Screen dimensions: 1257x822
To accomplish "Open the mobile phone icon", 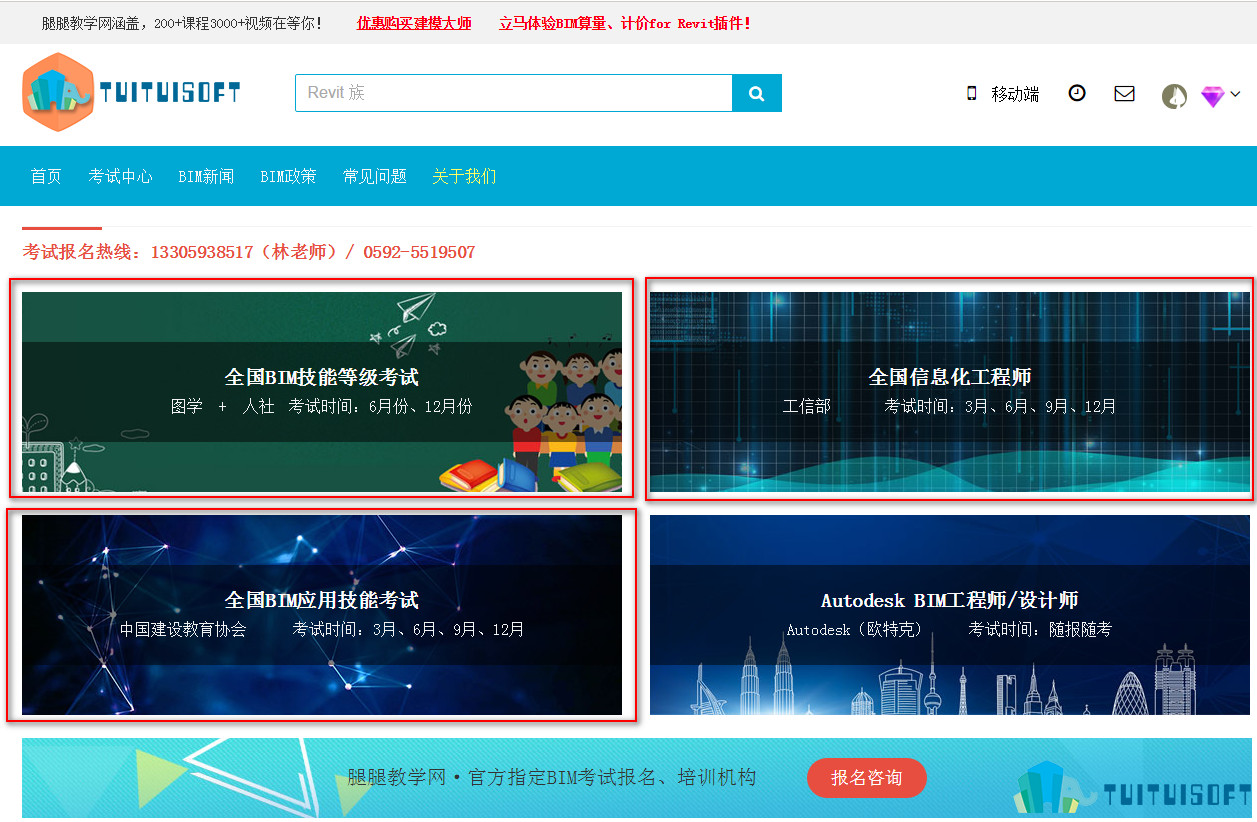I will (x=971, y=93).
